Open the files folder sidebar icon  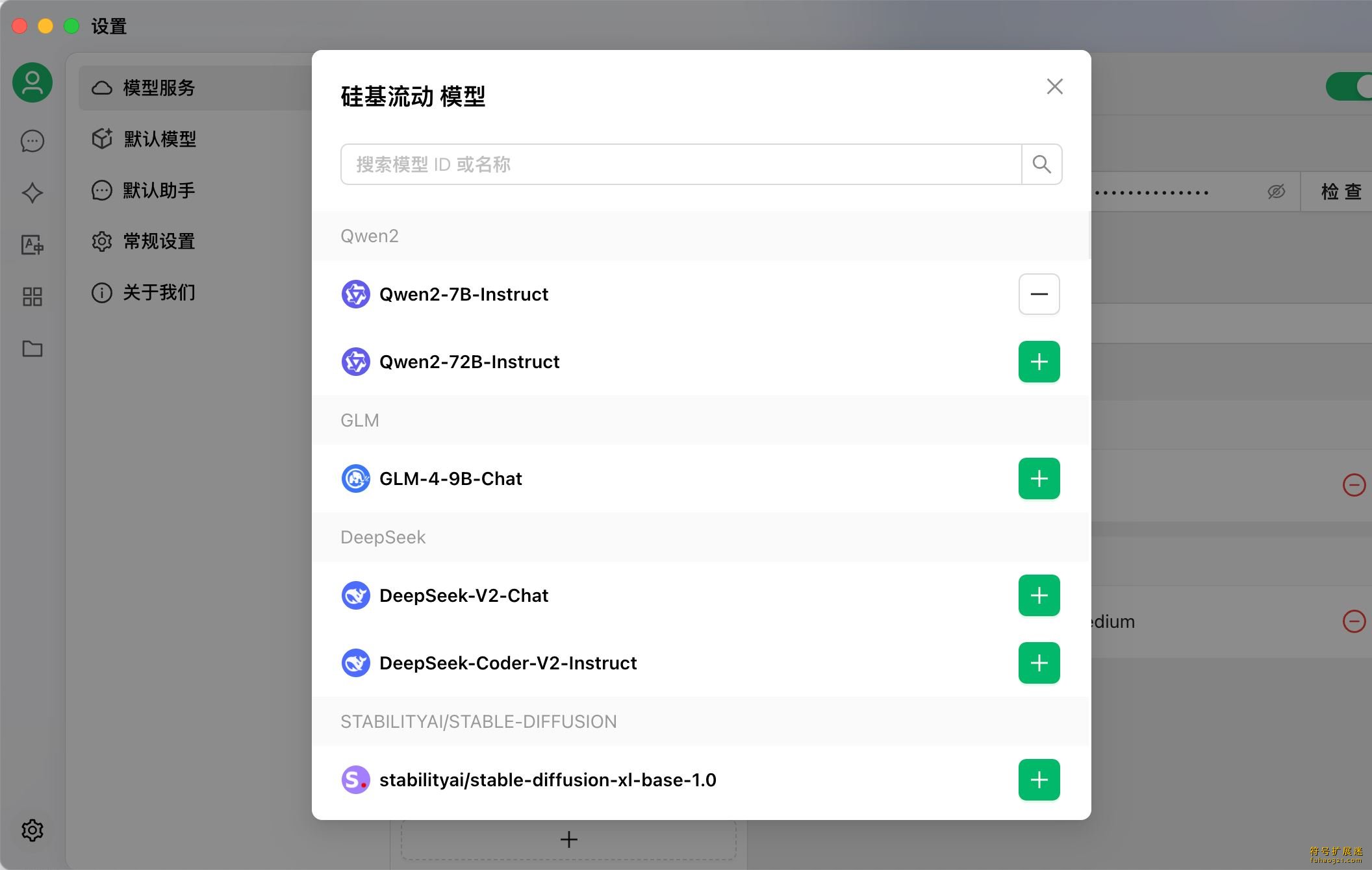[32, 349]
